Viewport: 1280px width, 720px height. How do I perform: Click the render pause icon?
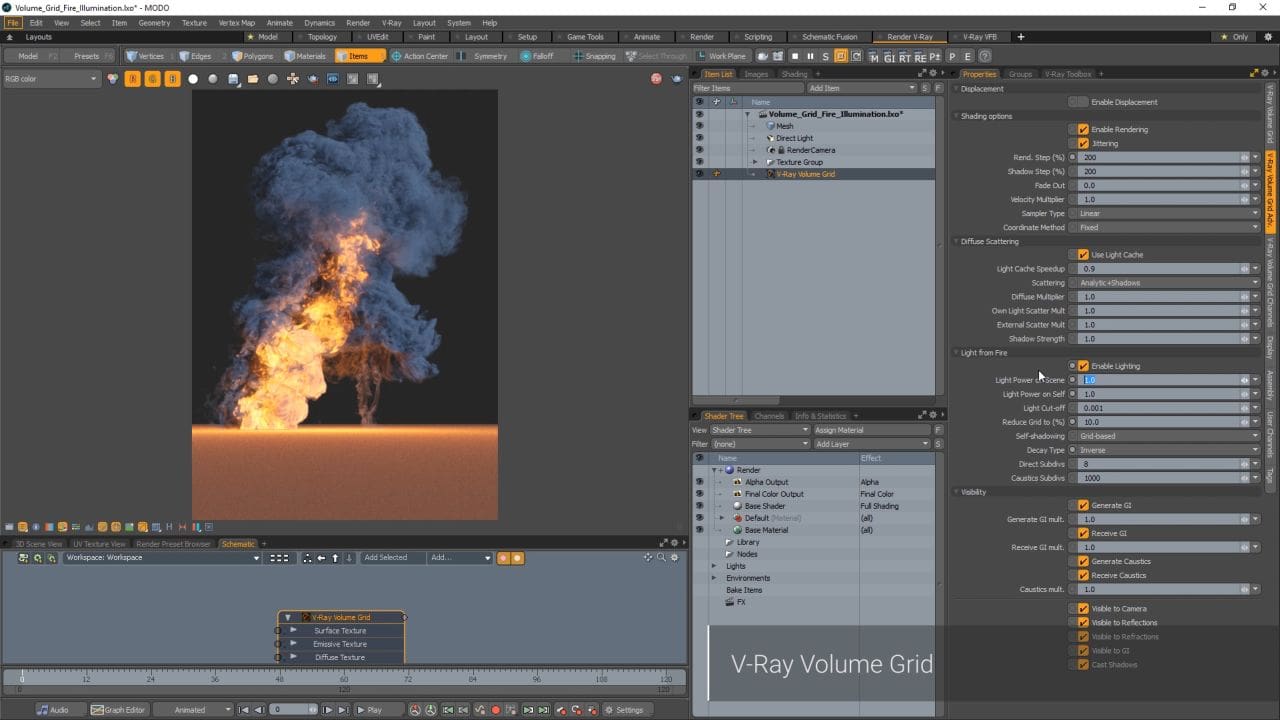coord(810,56)
